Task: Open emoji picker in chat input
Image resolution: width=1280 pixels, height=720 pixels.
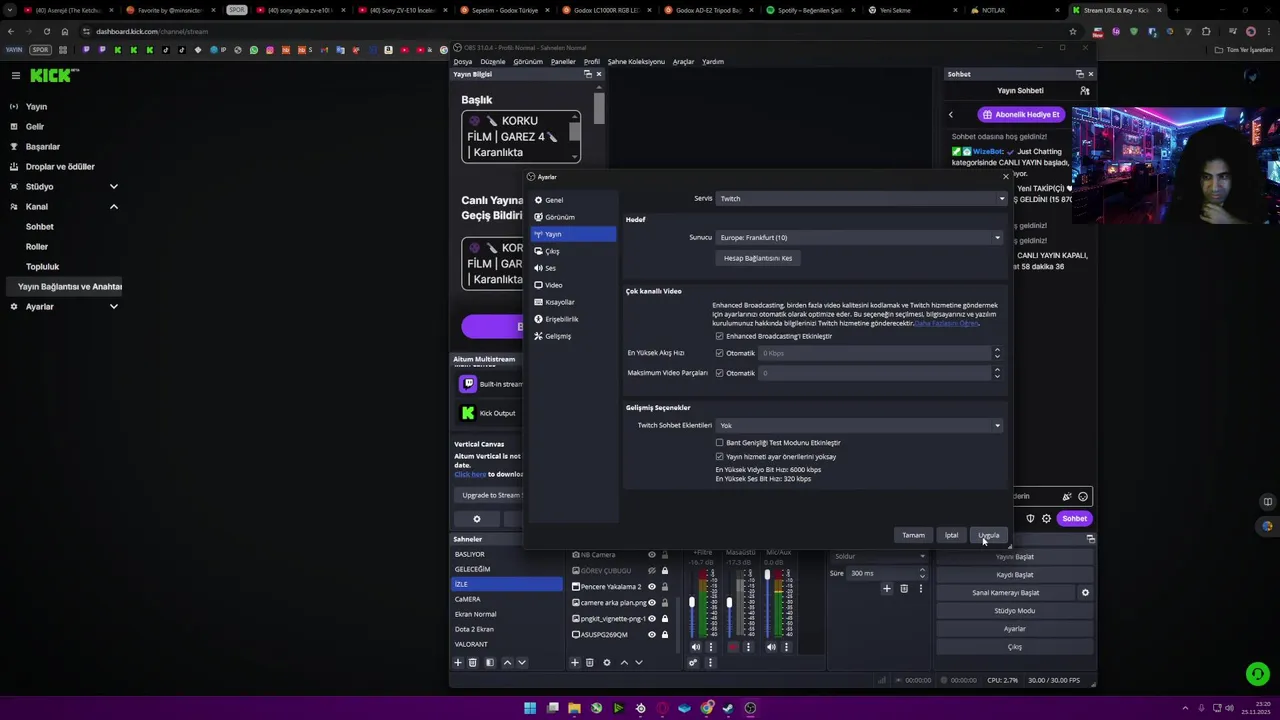Action: (1083, 496)
